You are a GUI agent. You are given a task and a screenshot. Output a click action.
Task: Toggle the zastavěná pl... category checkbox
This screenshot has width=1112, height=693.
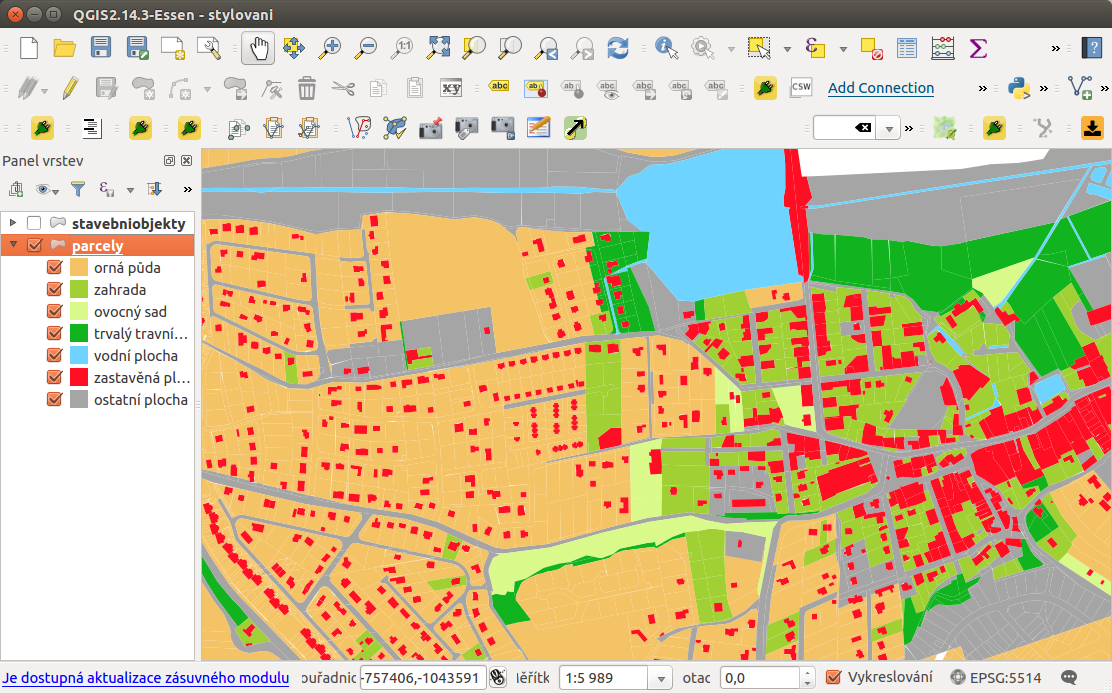pyautogui.click(x=54, y=377)
